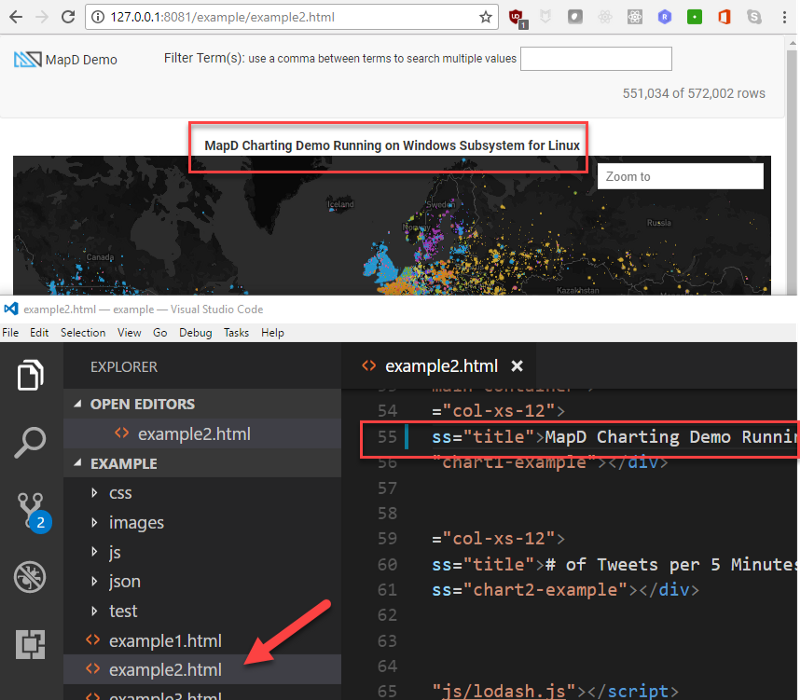Screen dimensions: 800x700
Task: Open the Debug menu
Action: (x=195, y=333)
